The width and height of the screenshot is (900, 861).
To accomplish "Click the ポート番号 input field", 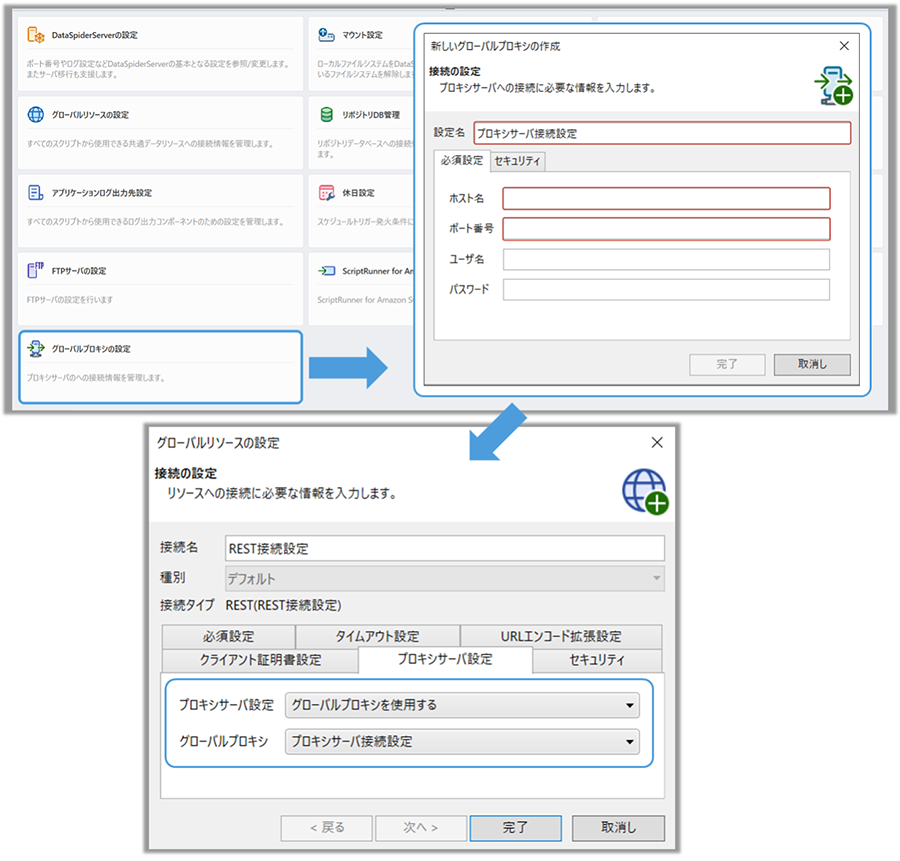I will (x=666, y=229).
